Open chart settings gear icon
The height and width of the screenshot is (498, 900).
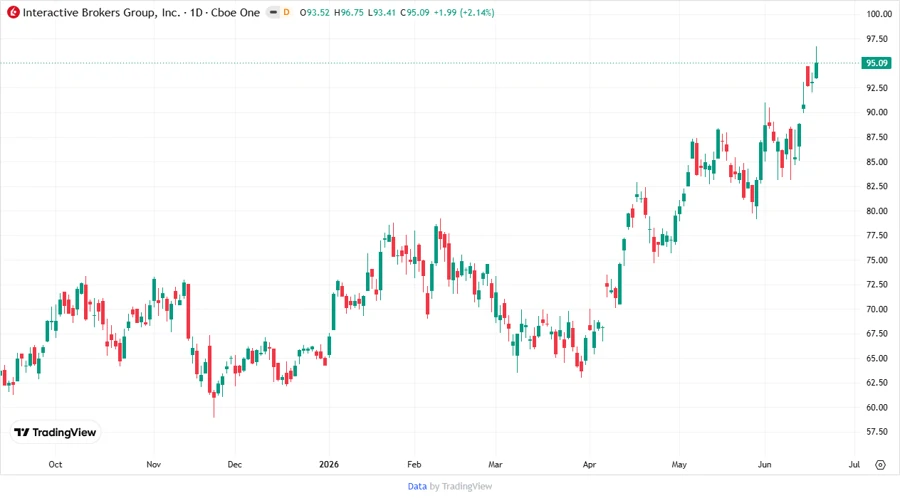tap(880, 465)
